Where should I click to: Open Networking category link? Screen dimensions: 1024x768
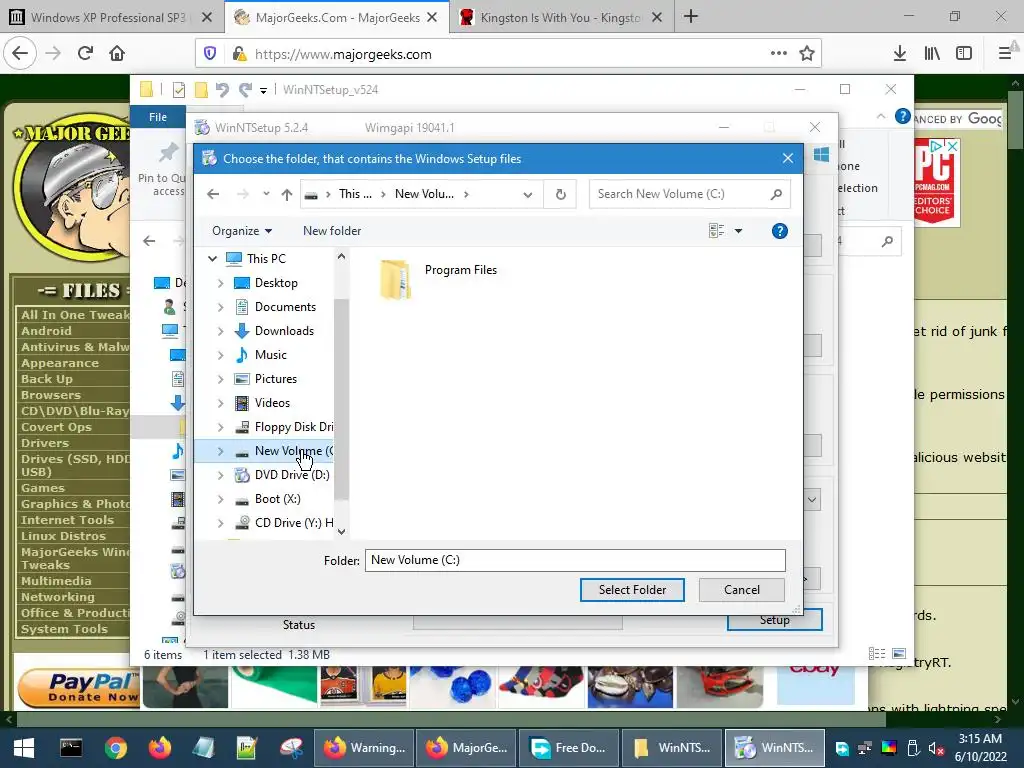click(57, 597)
